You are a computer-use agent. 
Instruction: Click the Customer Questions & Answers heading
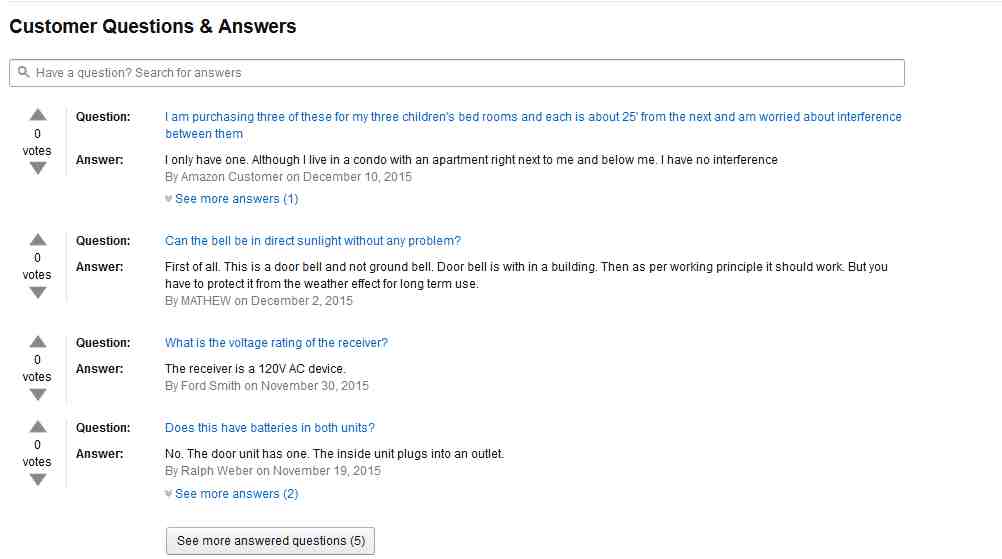(x=153, y=26)
